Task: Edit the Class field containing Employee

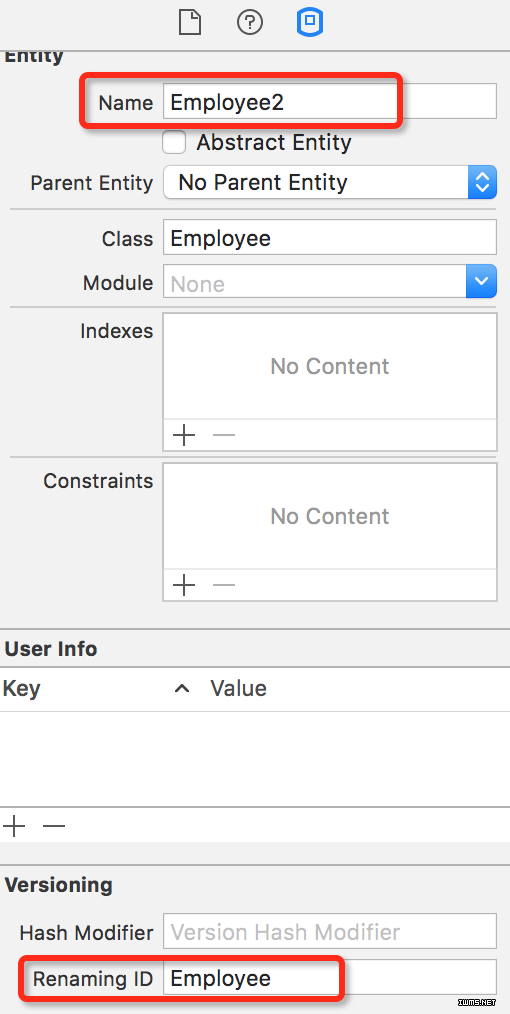Action: click(x=330, y=237)
